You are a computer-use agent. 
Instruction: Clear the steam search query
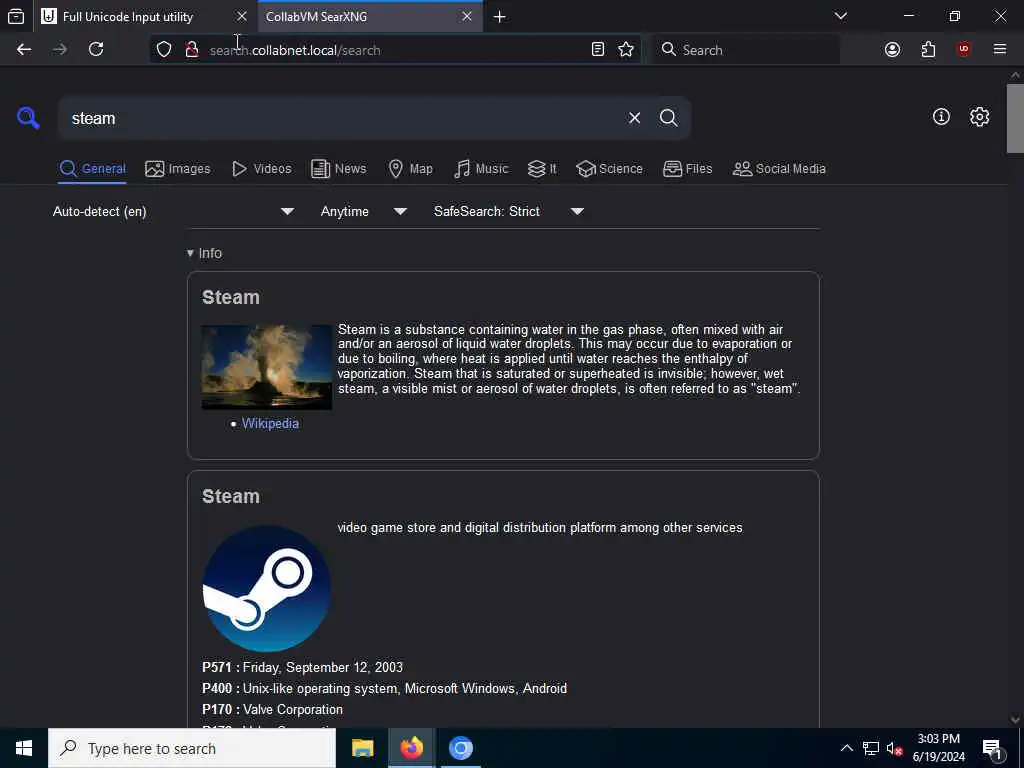[x=634, y=118]
